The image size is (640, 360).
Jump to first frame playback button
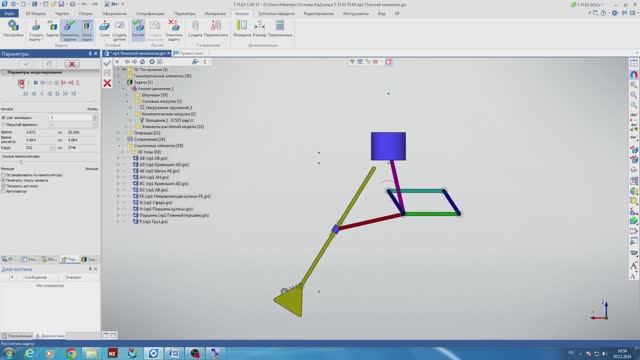click(26, 93)
